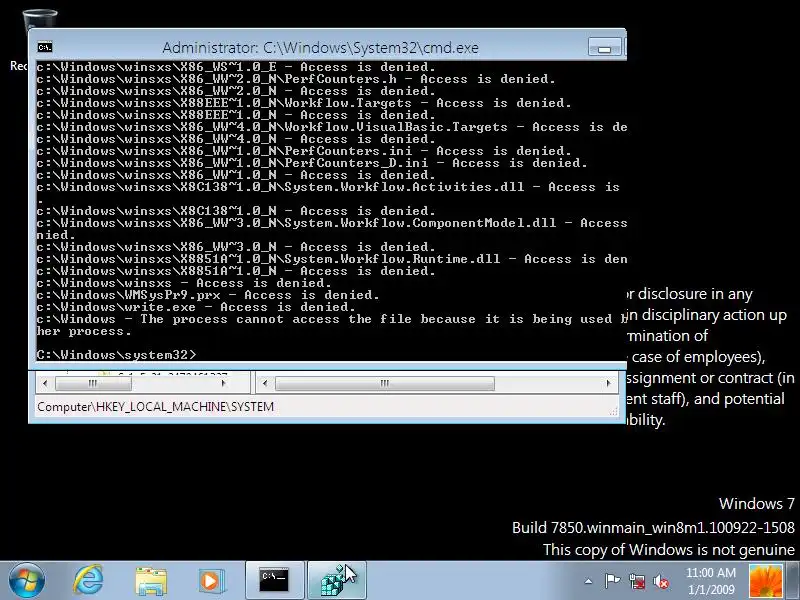The height and width of the screenshot is (600, 800).
Task: Click the line 'c:\Windows\winsxs - Access is denied.'
Action: [x=184, y=283]
